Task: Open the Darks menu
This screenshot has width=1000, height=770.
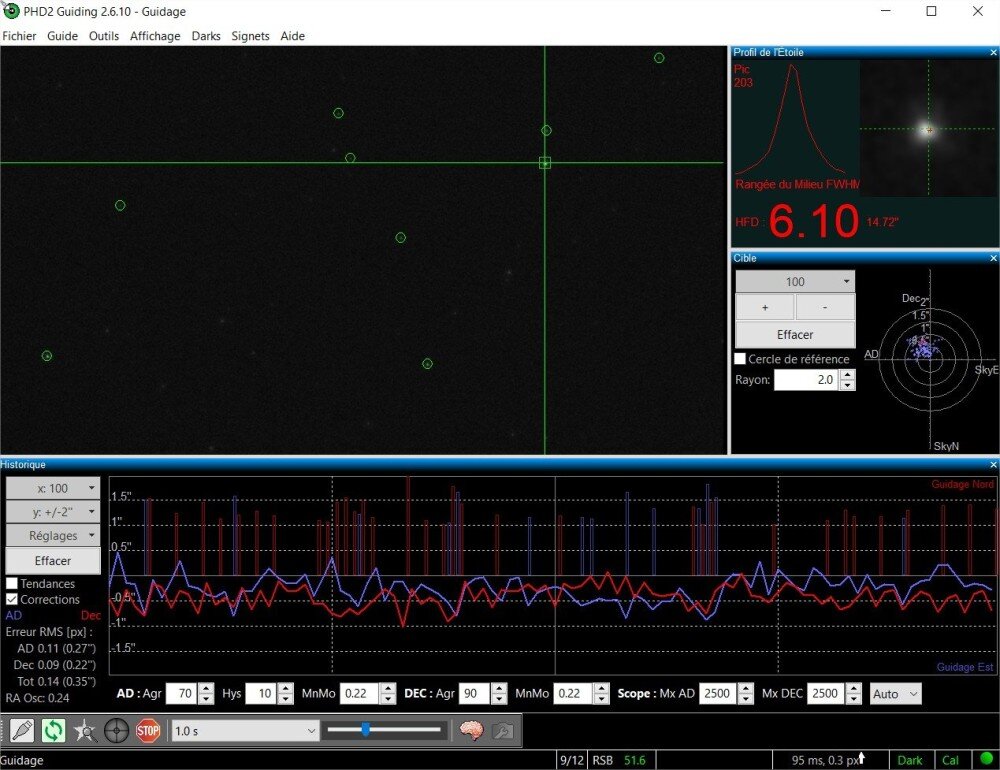Action: tap(206, 36)
